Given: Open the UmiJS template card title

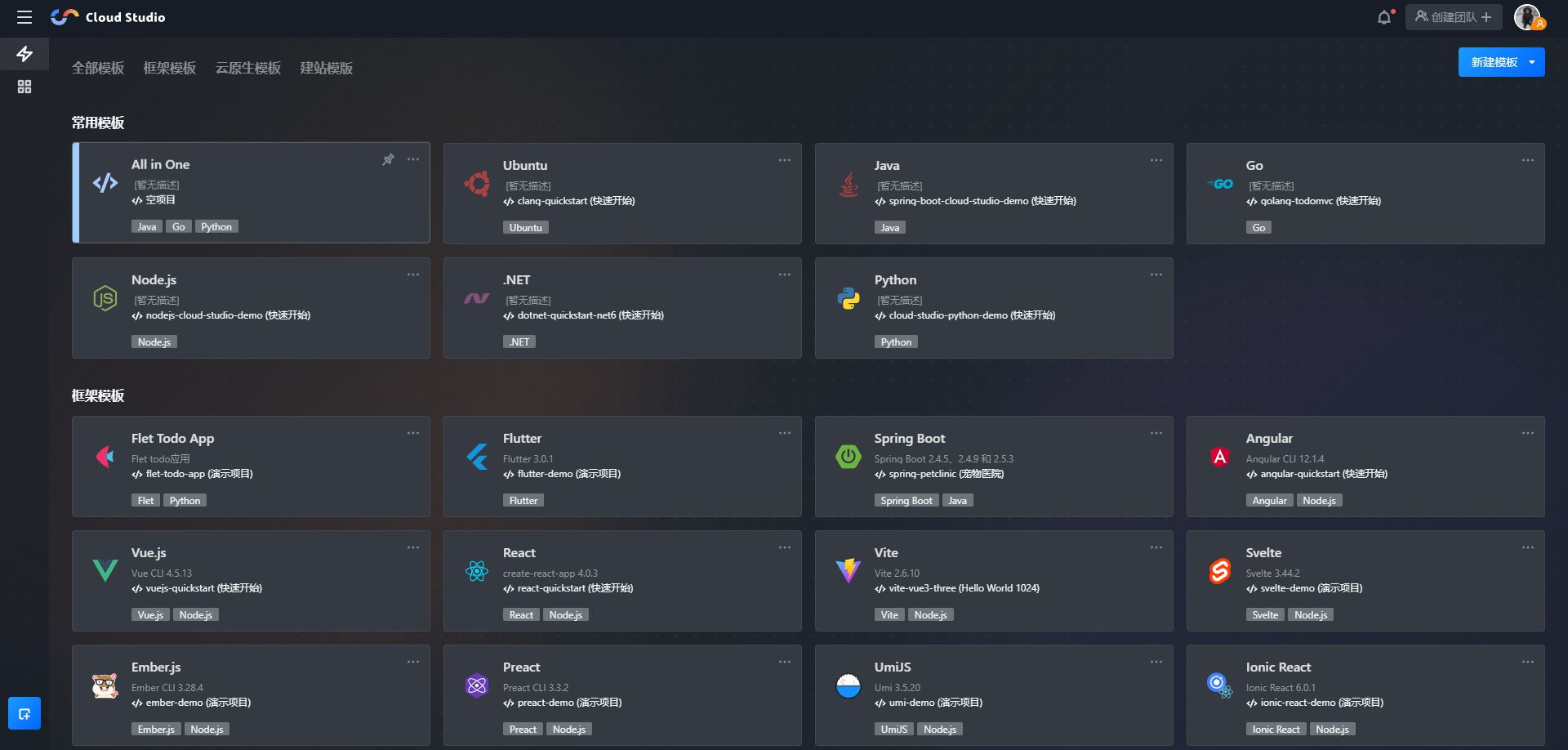Looking at the screenshot, I should (893, 667).
